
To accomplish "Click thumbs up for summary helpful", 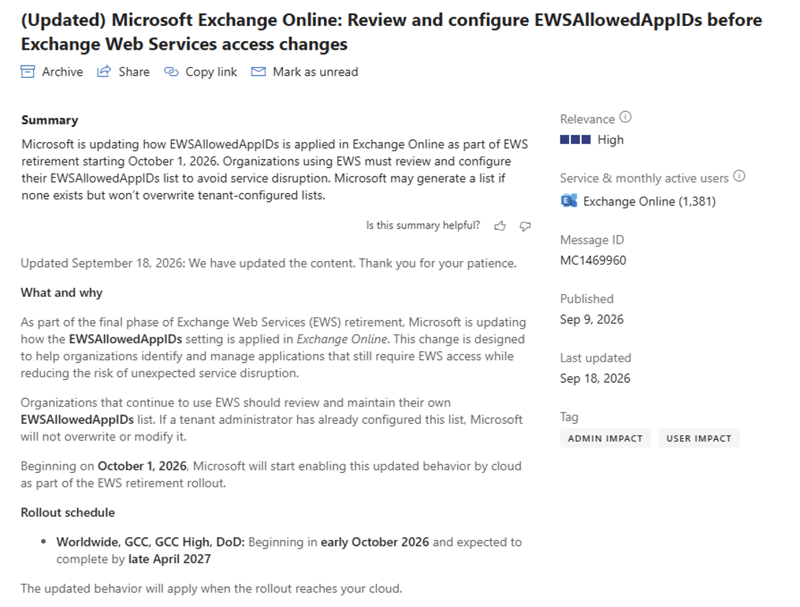I will (x=500, y=225).
